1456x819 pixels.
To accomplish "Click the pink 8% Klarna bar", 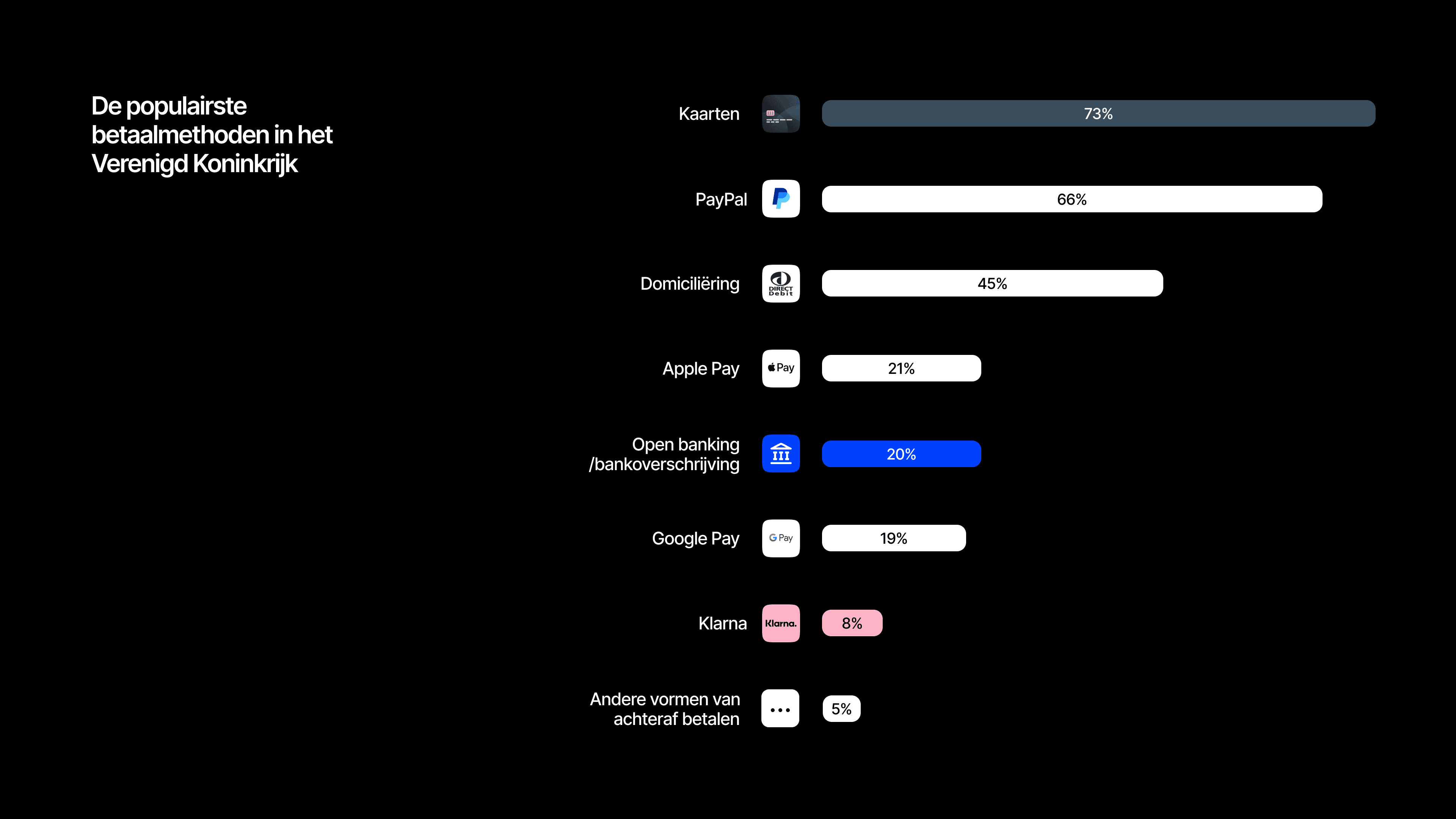I will coord(852,623).
